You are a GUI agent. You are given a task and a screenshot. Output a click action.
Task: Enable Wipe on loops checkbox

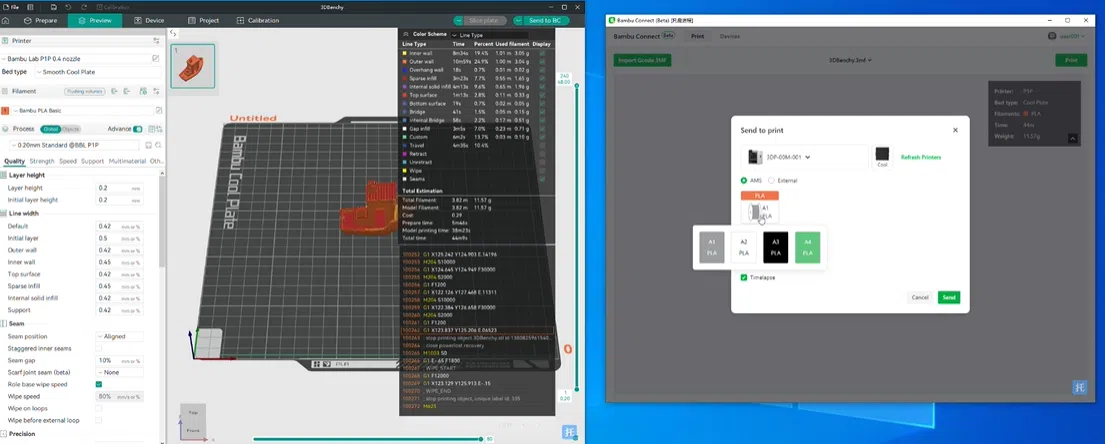[x=99, y=408]
